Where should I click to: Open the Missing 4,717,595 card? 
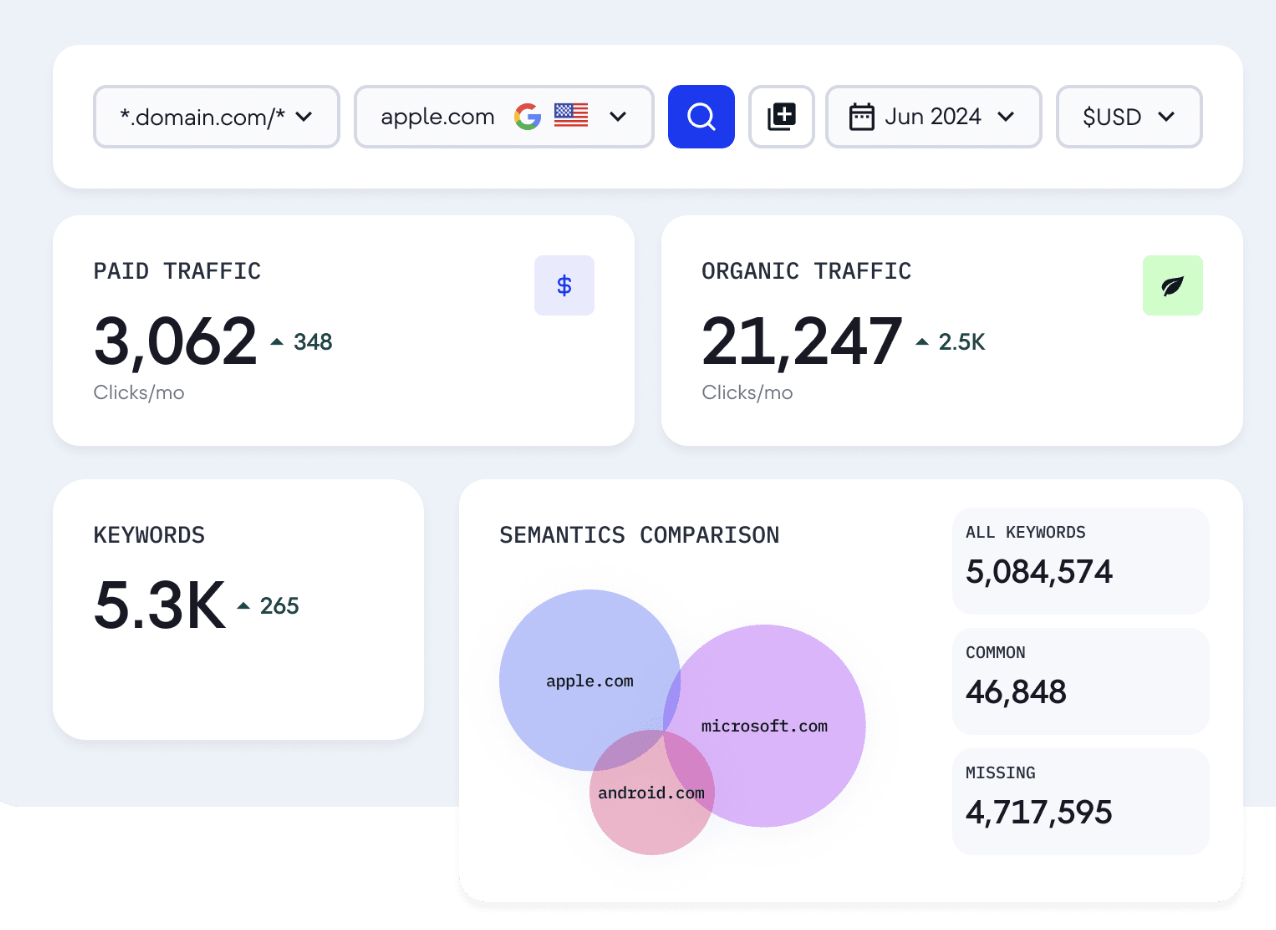tap(1080, 801)
